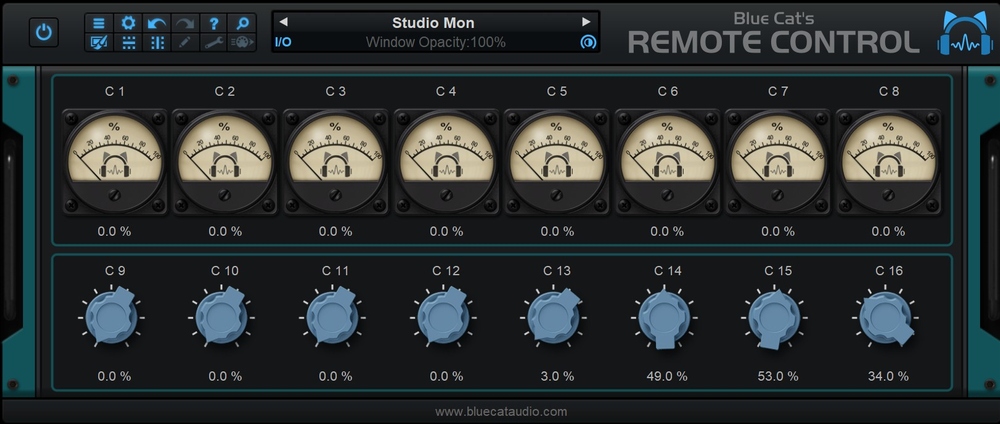Open the www.bluecataudio.com link
The image size is (1000, 424).
click(x=501, y=411)
